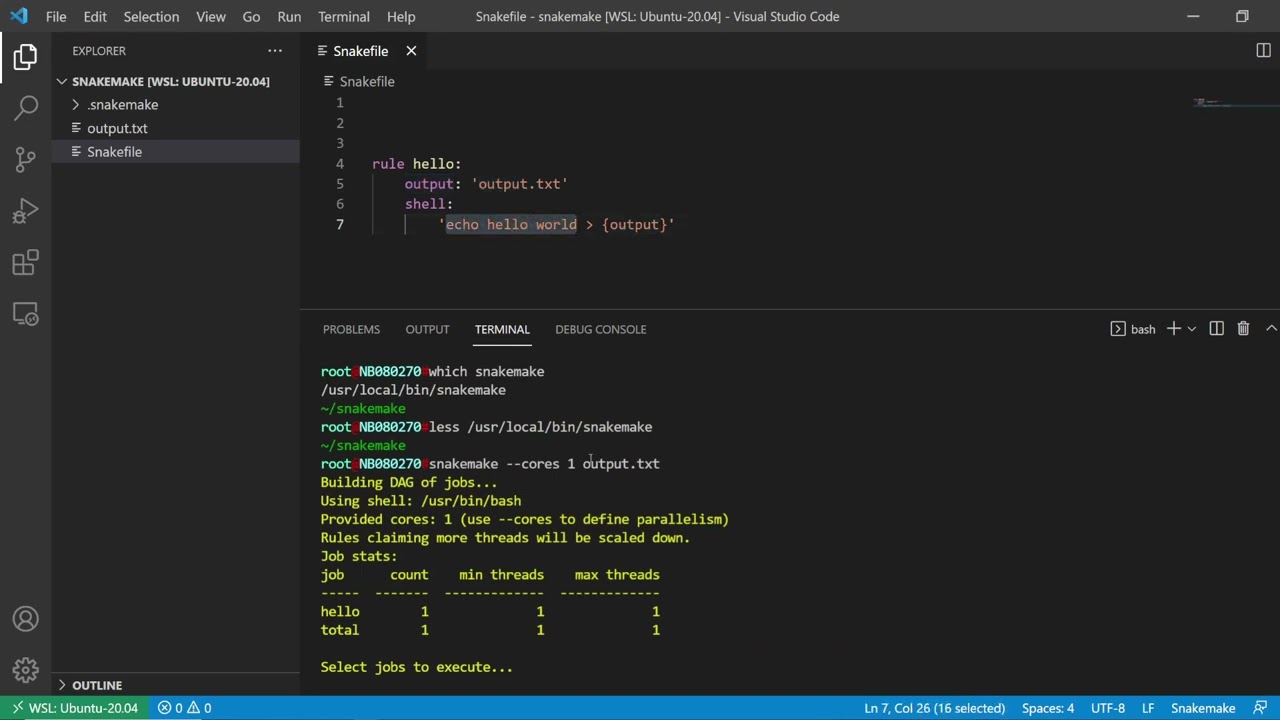Click 'rule hello:' code line
Screen dimensions: 1280x720
click(417, 164)
